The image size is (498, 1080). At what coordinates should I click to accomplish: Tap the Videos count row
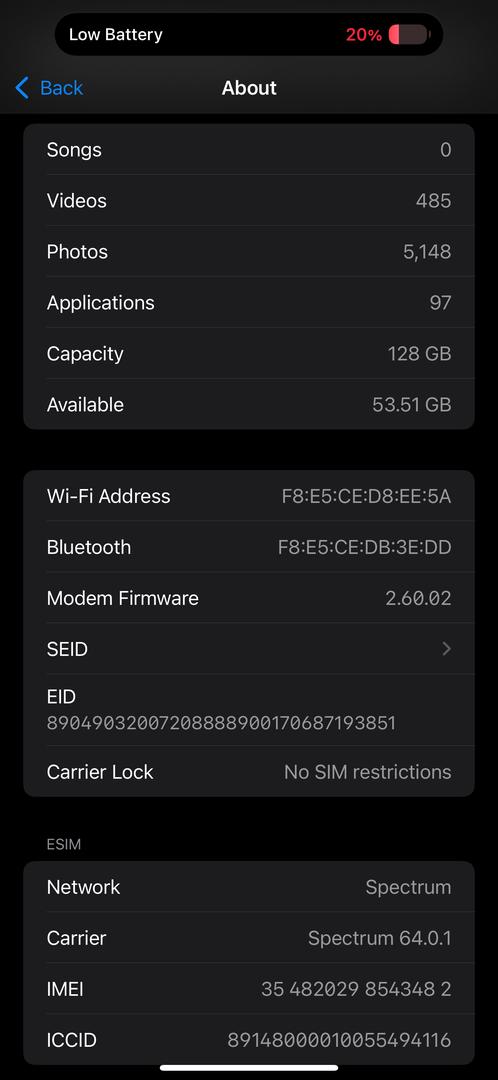249,200
